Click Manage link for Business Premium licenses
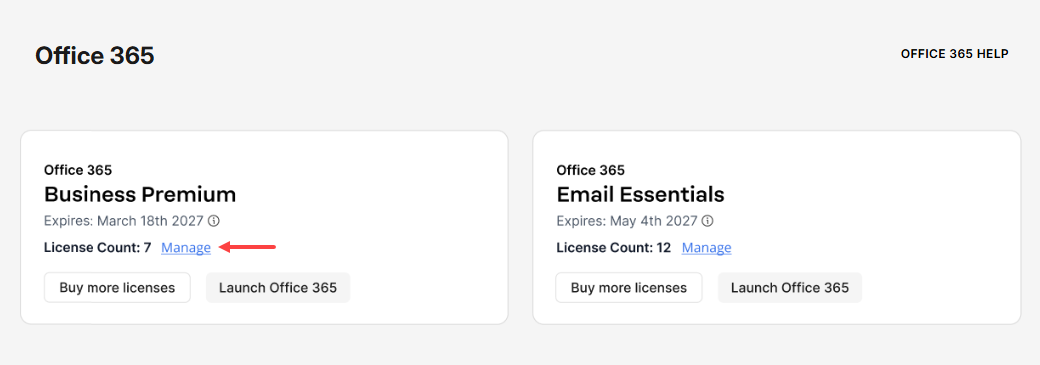Screen dimensions: 1040x365 coord(186,248)
